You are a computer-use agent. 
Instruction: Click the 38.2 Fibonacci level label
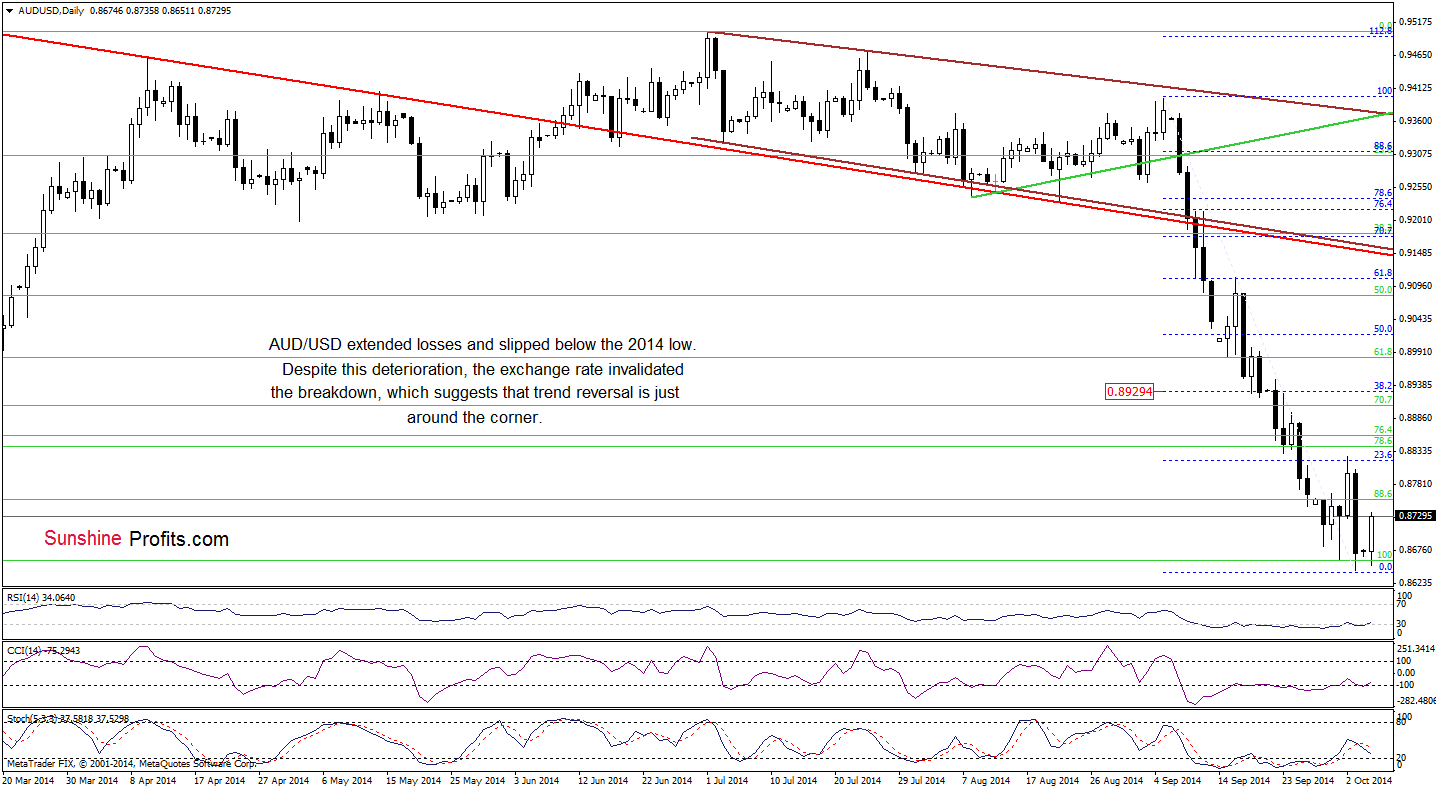[1384, 385]
